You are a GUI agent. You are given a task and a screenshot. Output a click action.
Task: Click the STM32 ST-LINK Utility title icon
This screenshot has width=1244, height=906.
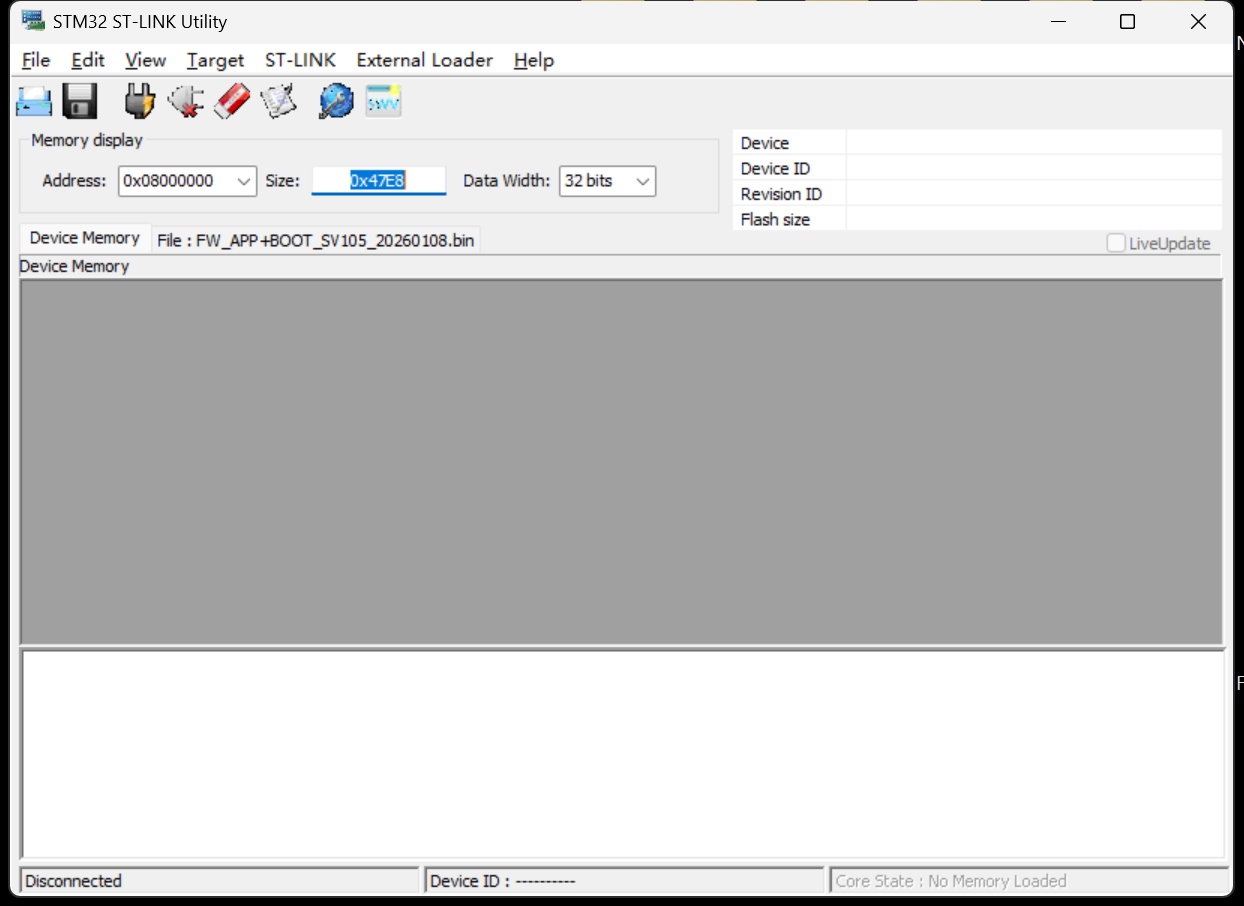pos(33,21)
